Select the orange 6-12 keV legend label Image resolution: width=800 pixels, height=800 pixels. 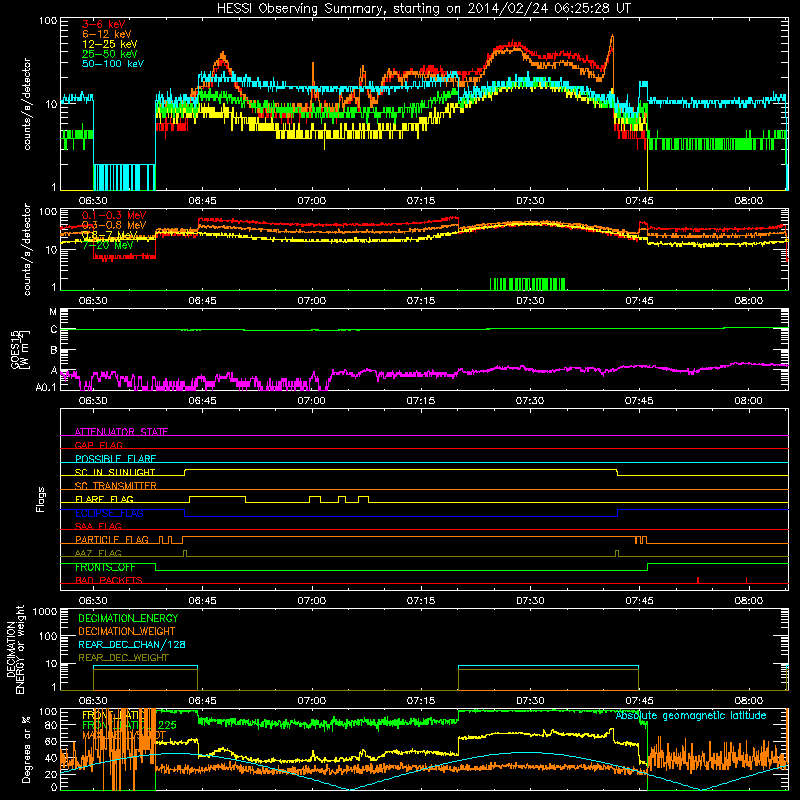[x=107, y=34]
